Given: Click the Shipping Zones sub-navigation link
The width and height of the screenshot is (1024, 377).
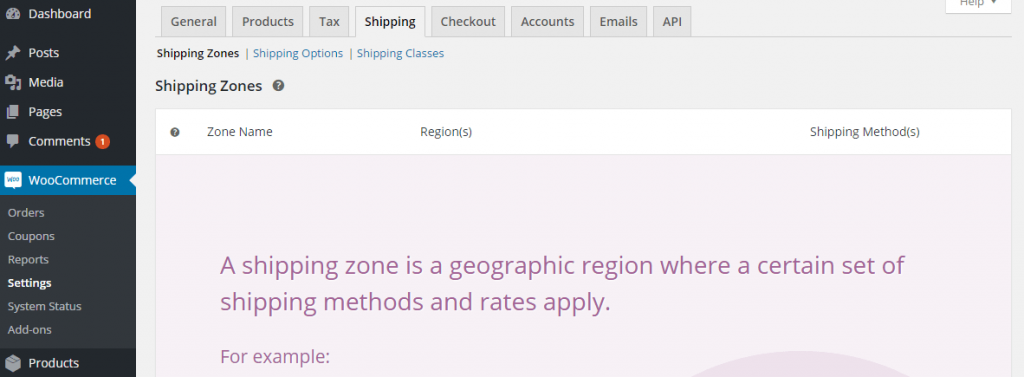Looking at the screenshot, I should 198,54.
